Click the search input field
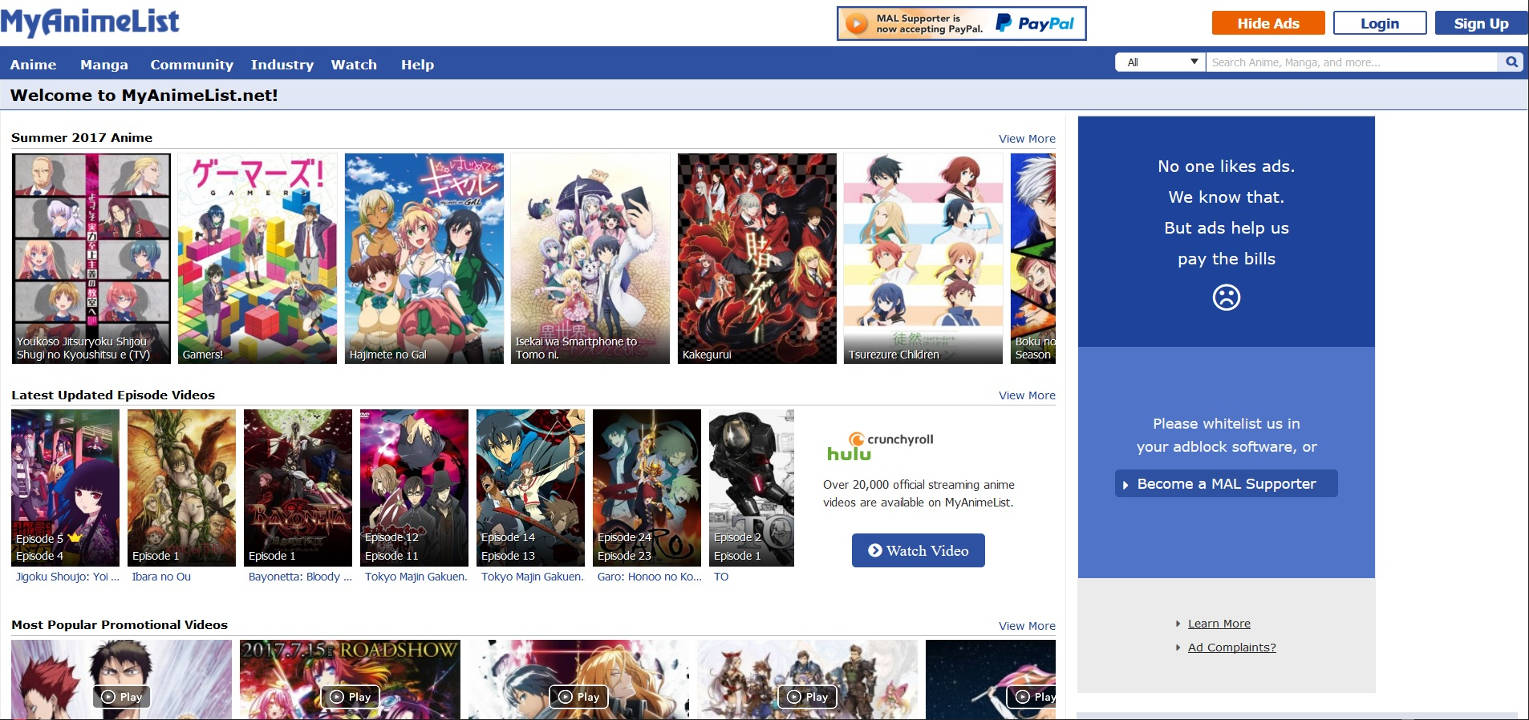Viewport: 1529px width, 720px height. 1350,61
